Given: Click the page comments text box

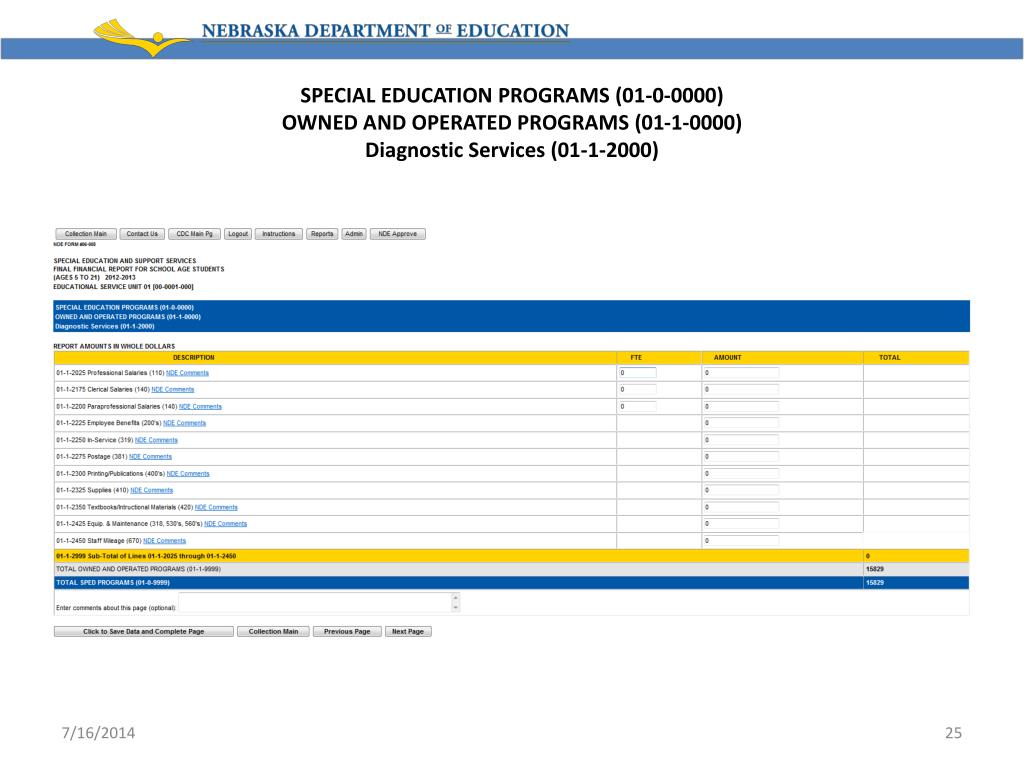Looking at the screenshot, I should pyautogui.click(x=315, y=602).
